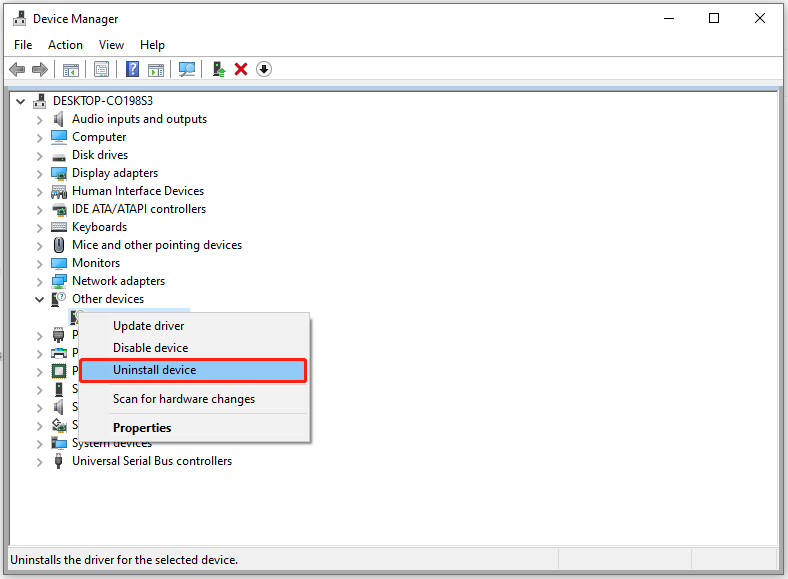Select Human Interface Devices tree label

point(138,191)
